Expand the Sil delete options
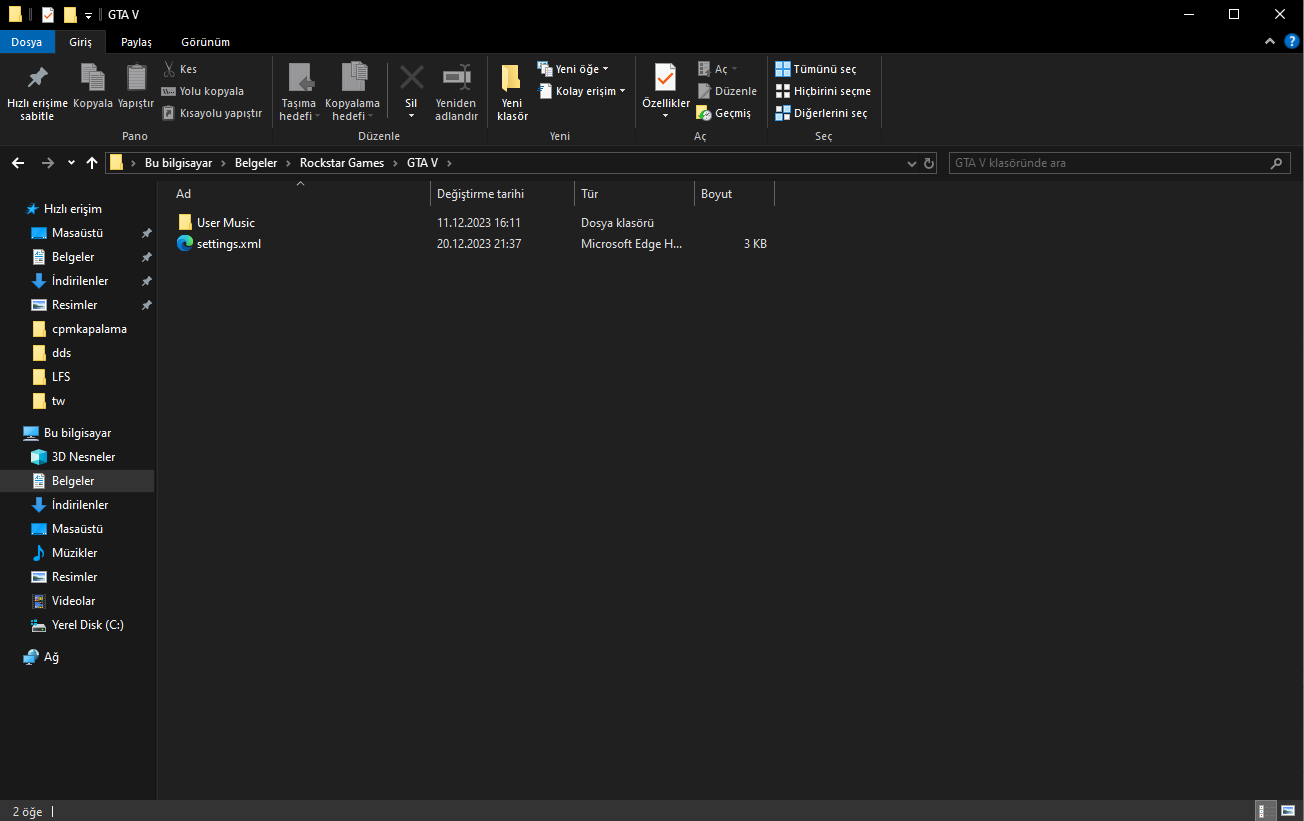Screen dimensions: 1304x821 pos(411,116)
